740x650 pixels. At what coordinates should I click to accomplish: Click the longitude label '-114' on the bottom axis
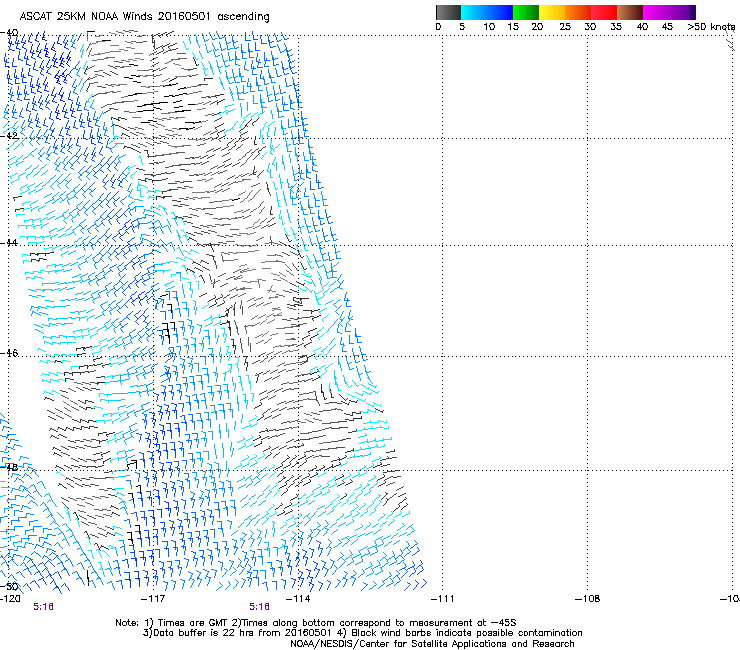298,599
